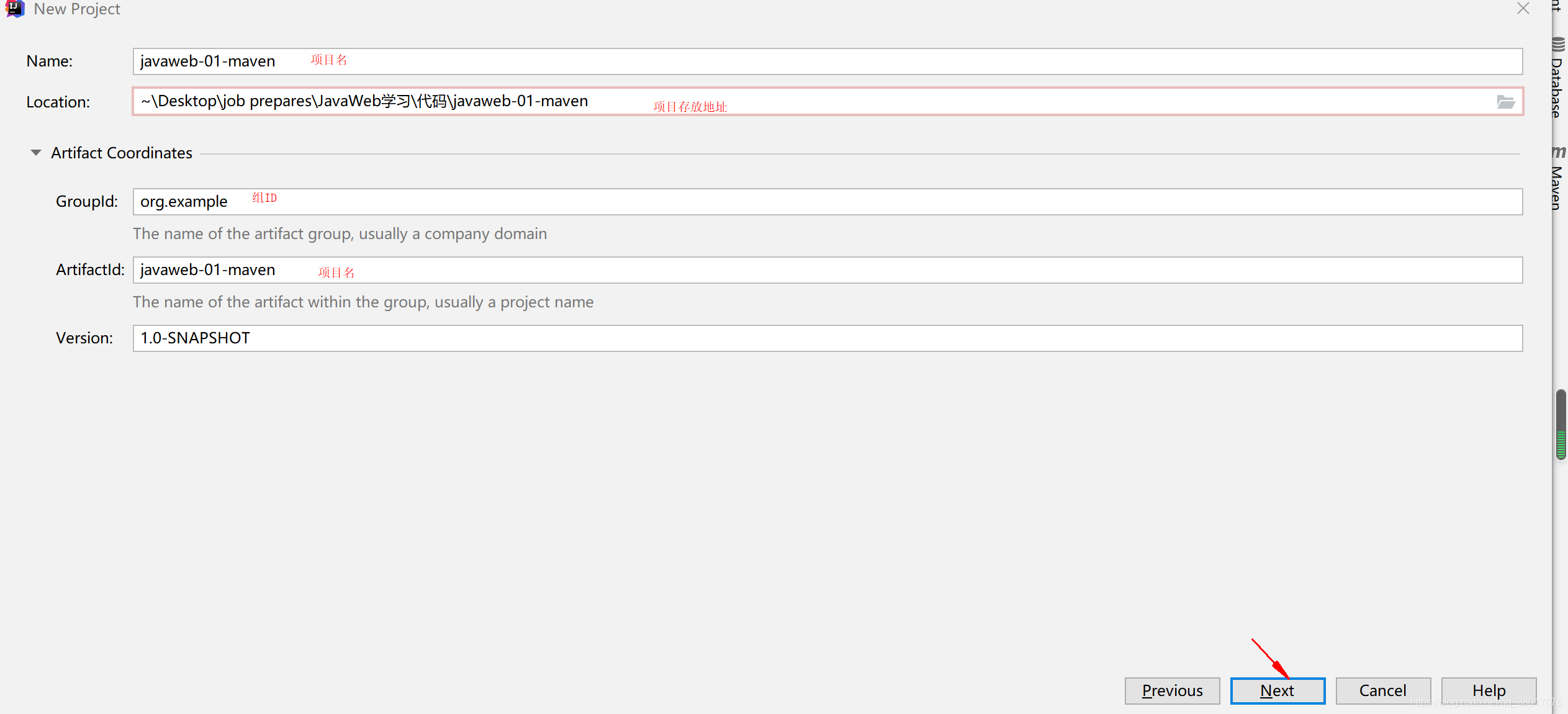Click the Maven 'm' icon on the sidebar
Viewport: 1568px width, 714px height.
pos(1559,152)
